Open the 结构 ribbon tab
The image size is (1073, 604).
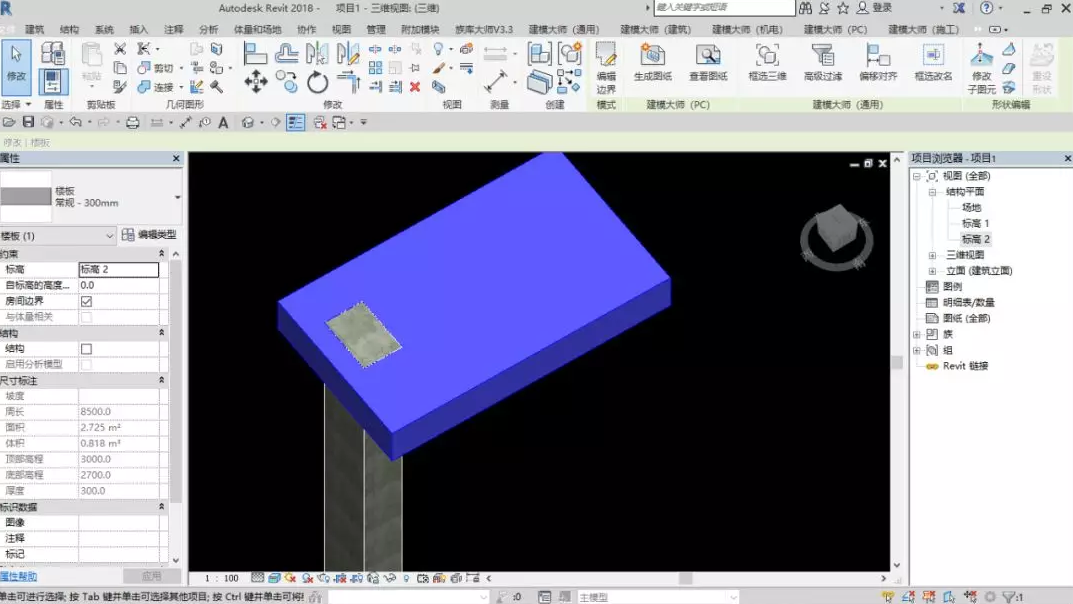coord(69,30)
